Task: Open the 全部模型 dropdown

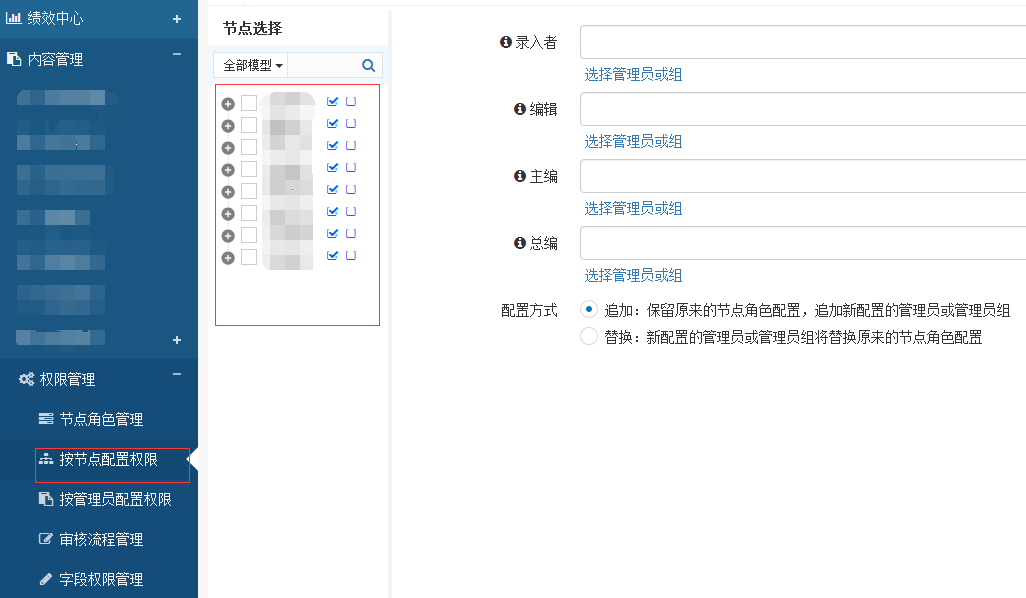Action: tap(252, 65)
